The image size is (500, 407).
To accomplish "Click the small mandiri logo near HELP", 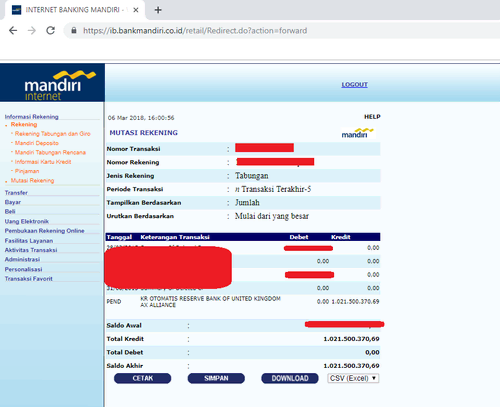I will pos(357,133).
